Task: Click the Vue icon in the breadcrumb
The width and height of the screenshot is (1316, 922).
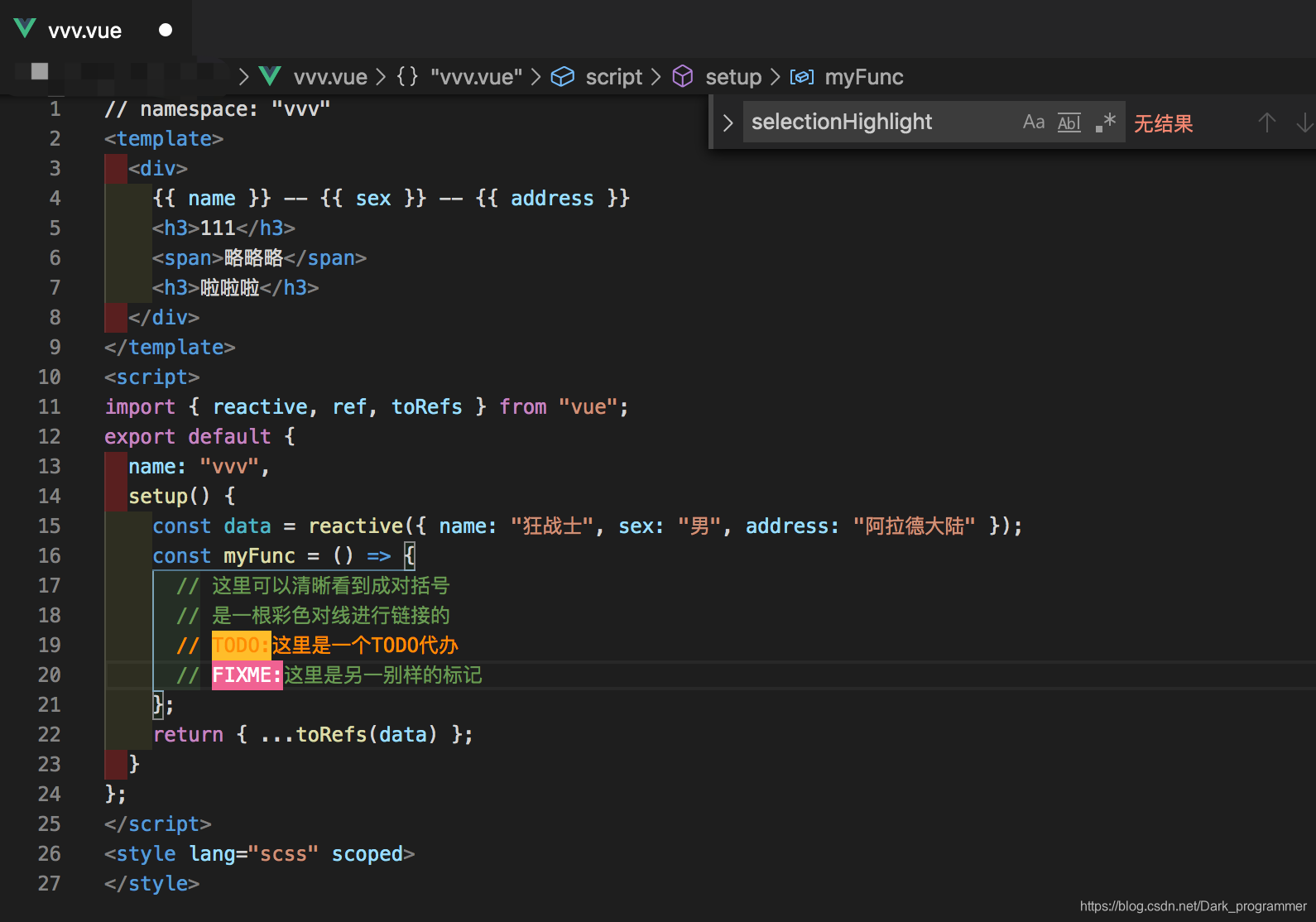Action: tap(270, 76)
